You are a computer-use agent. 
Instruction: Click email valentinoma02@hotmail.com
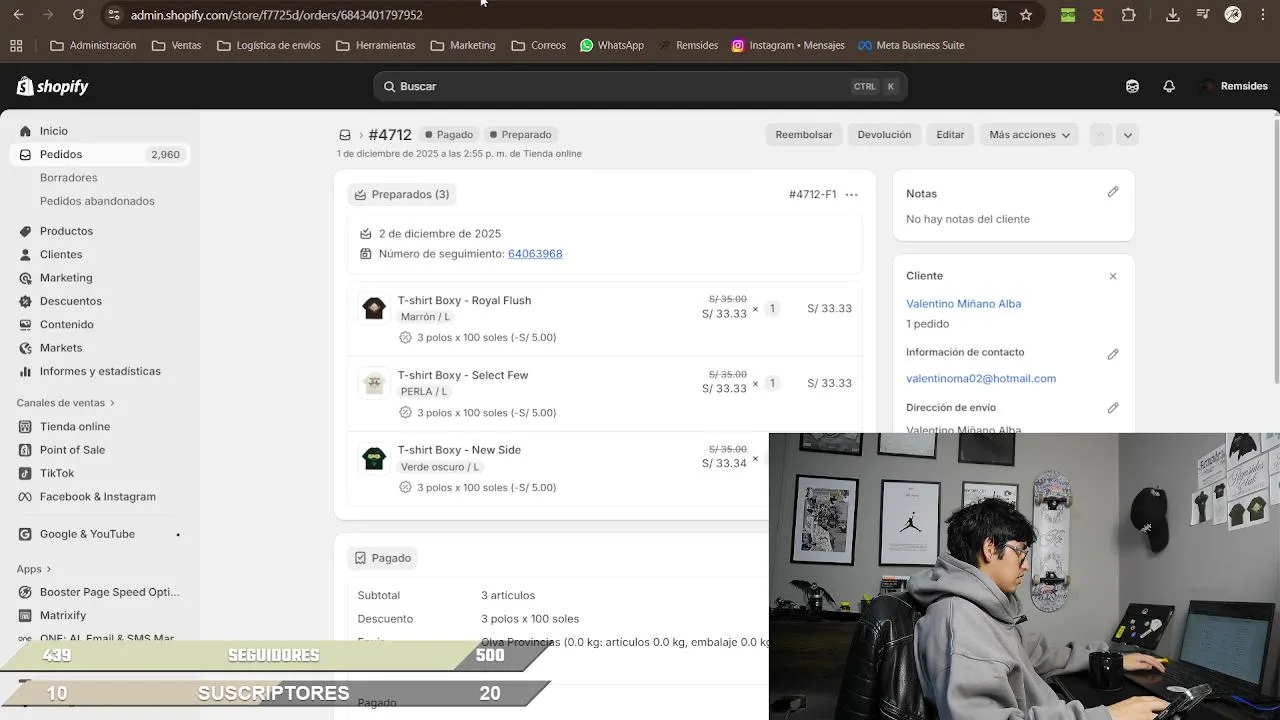pos(981,379)
